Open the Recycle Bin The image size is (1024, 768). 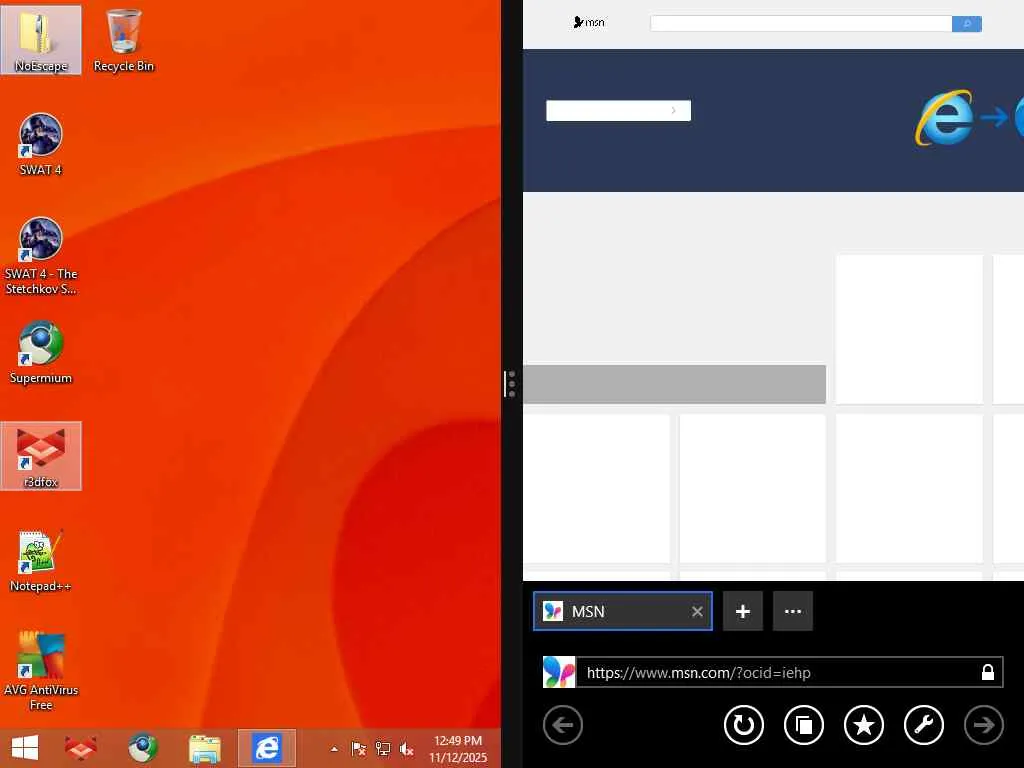coord(123,39)
